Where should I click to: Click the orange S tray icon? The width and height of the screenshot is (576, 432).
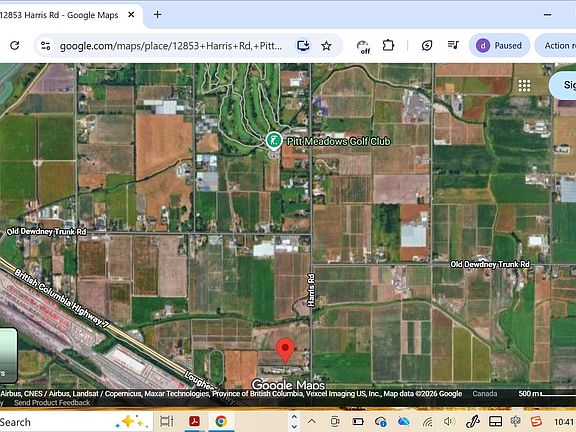pyautogui.click(x=536, y=421)
